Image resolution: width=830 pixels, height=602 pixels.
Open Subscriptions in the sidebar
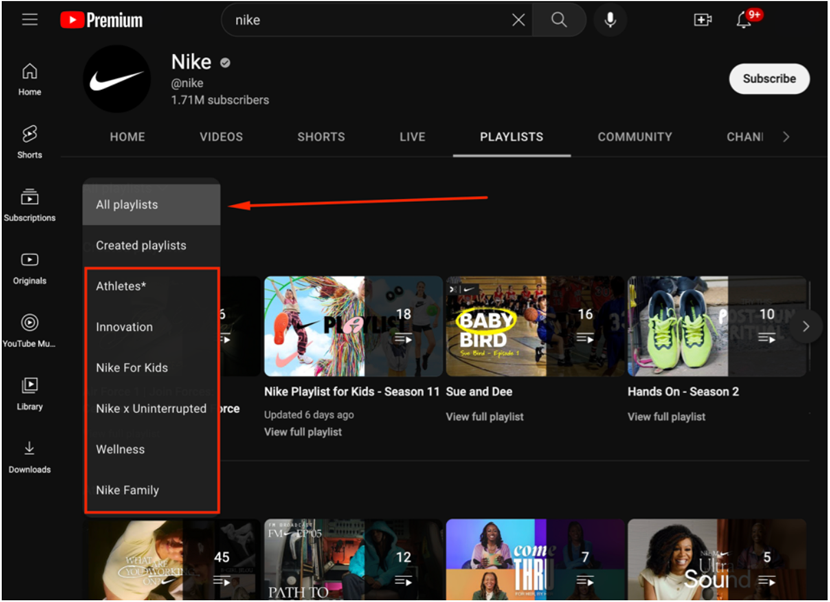(30, 205)
